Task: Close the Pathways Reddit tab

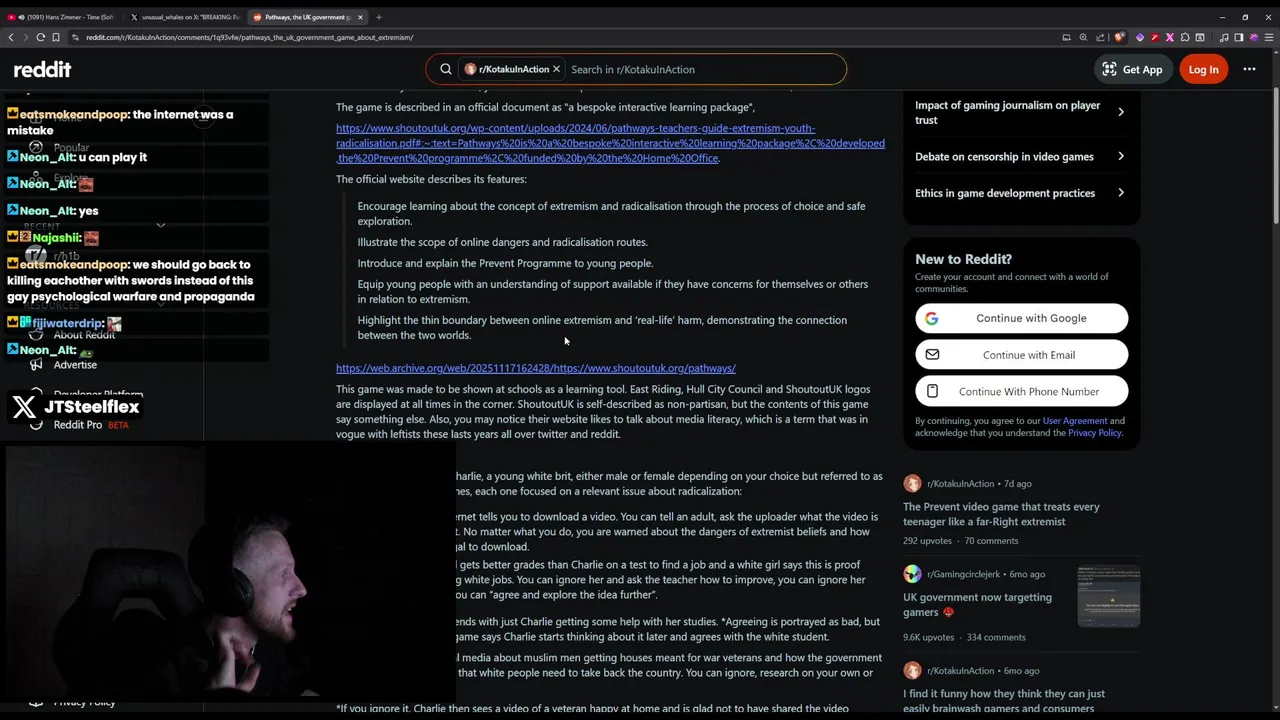Action: pyautogui.click(x=360, y=17)
